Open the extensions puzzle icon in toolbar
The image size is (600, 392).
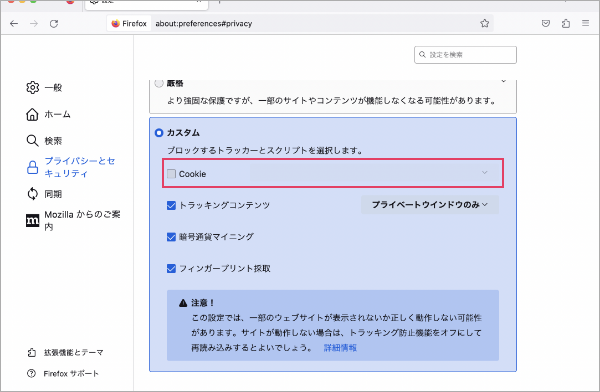pos(566,23)
